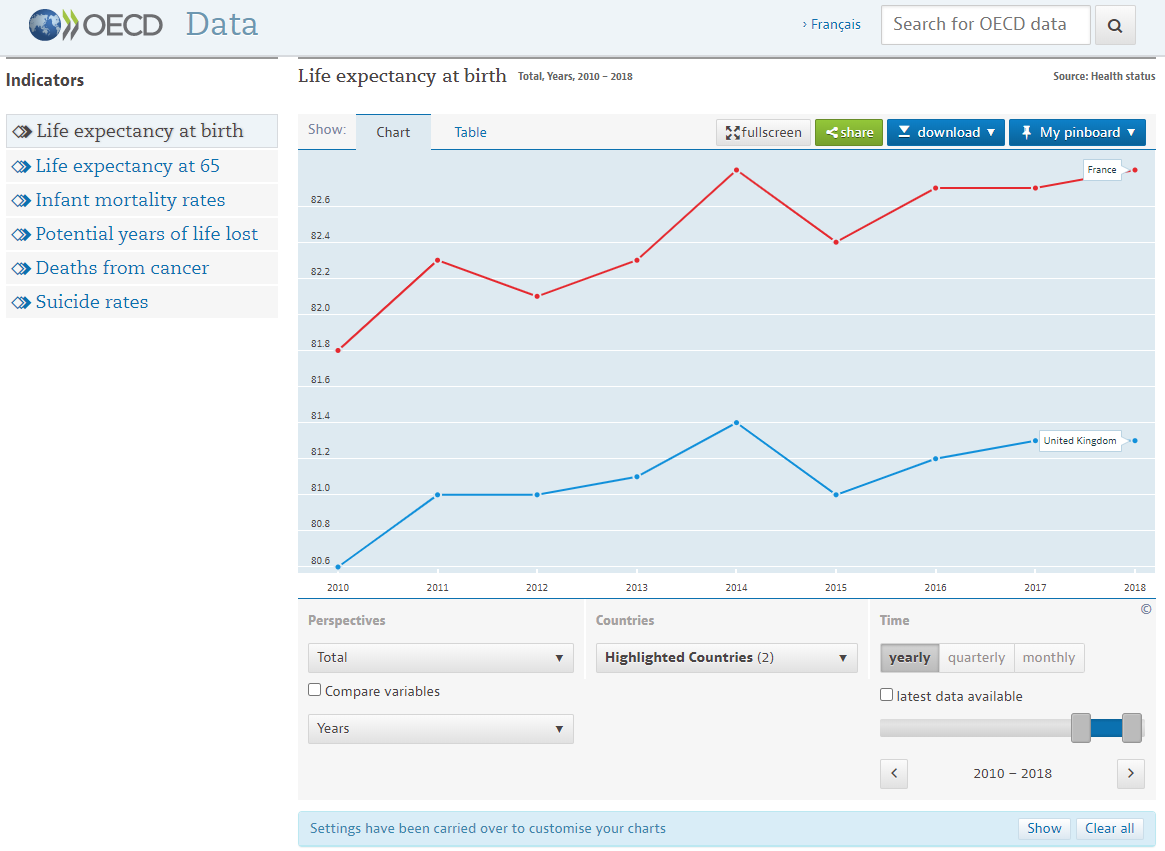Select the monthly frequency option
Viewport: 1165px width, 851px height.
(x=1048, y=658)
